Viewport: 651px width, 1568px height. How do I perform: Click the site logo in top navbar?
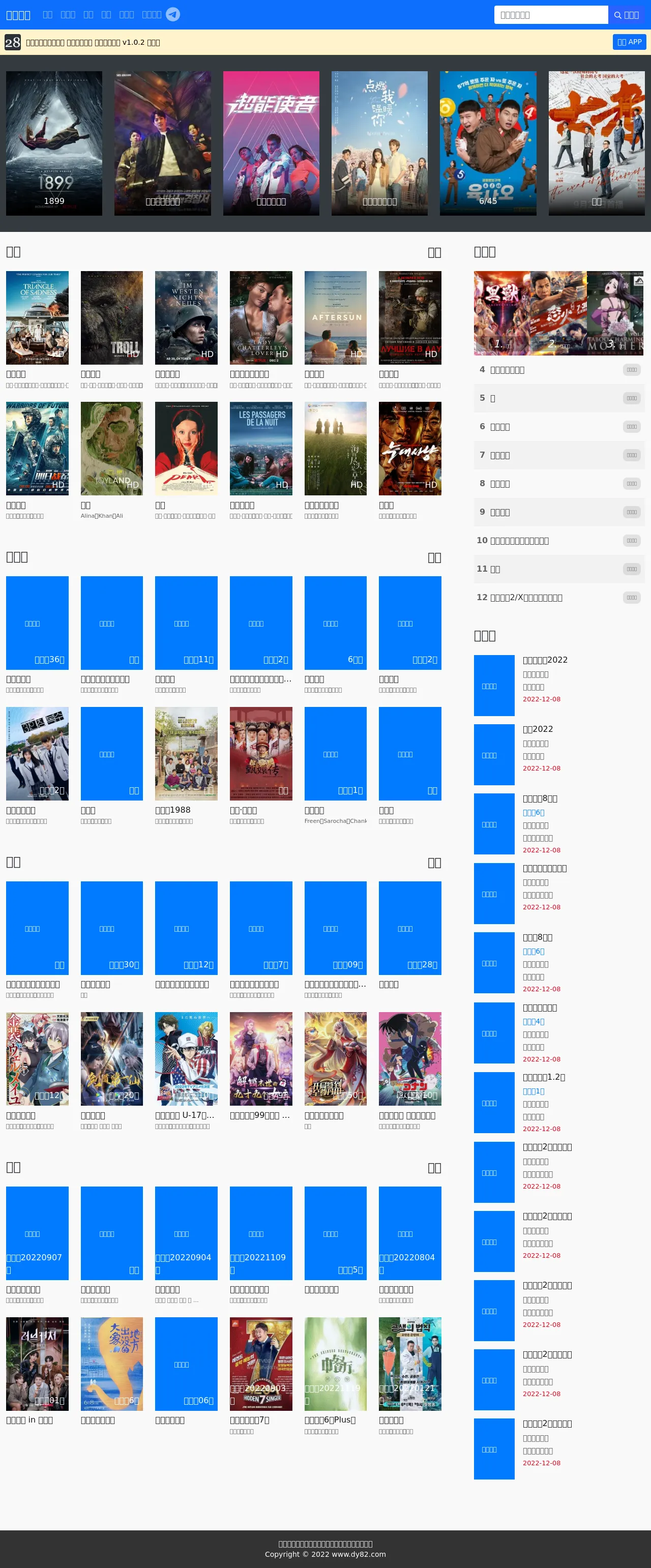point(18,15)
